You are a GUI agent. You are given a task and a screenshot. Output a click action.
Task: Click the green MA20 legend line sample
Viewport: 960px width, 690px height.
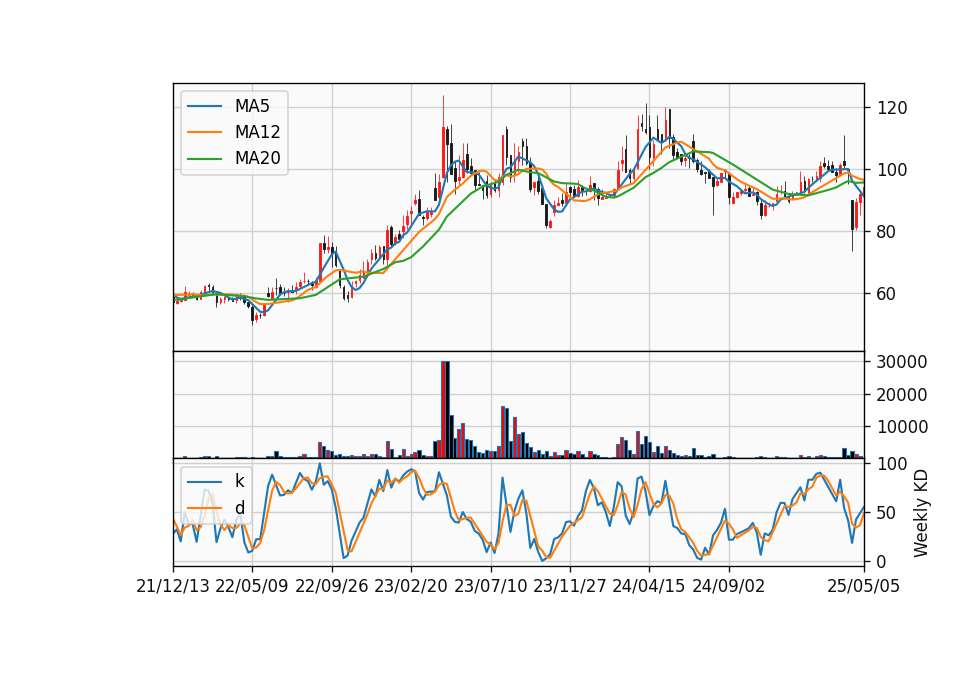204,159
